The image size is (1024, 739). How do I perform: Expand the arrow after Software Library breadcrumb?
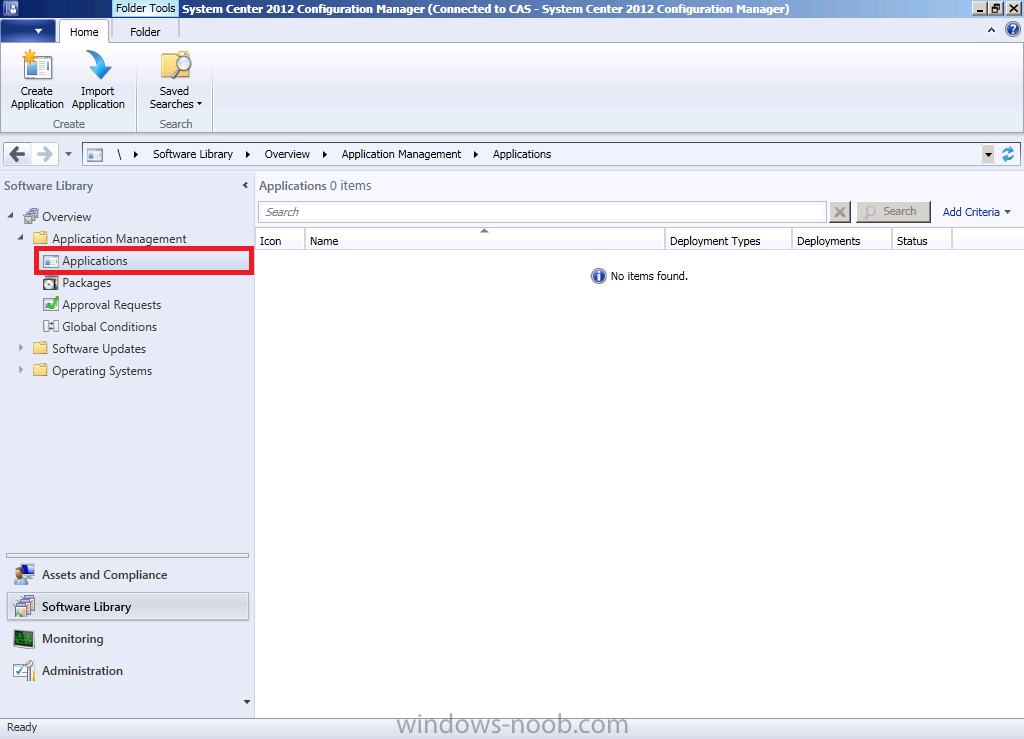248,155
